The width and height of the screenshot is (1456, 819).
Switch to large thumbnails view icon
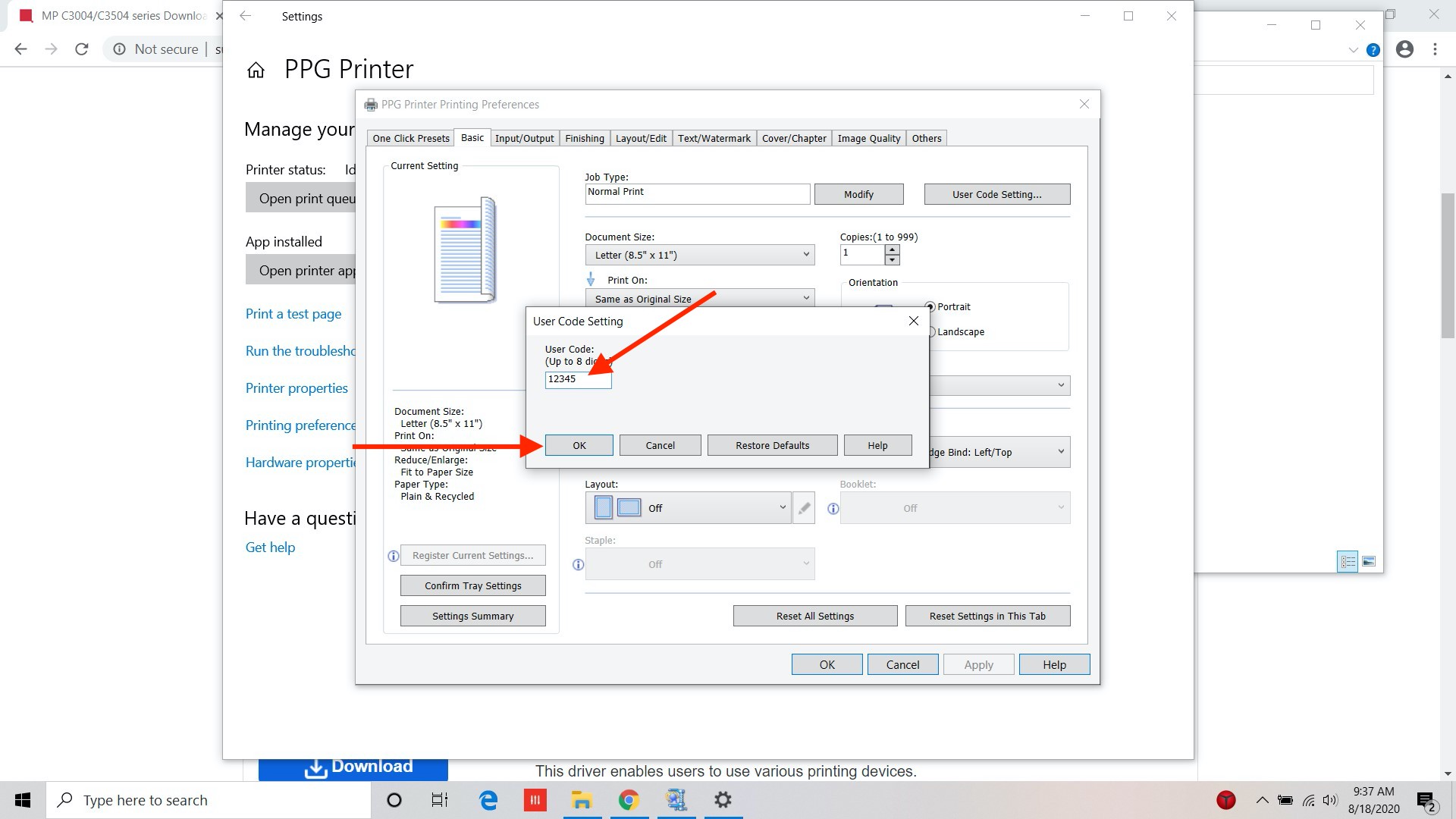1369,561
